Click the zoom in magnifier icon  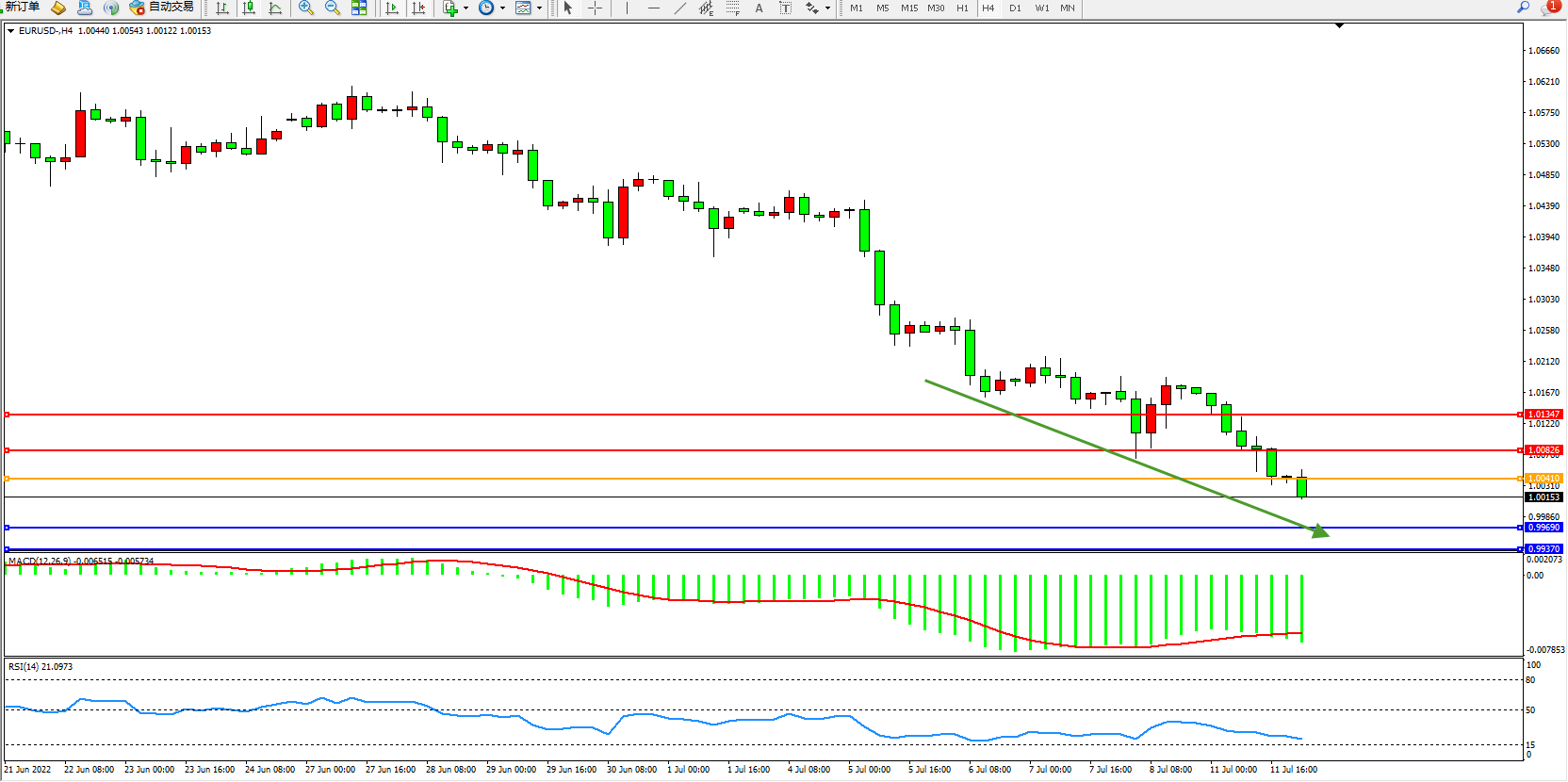tap(306, 8)
